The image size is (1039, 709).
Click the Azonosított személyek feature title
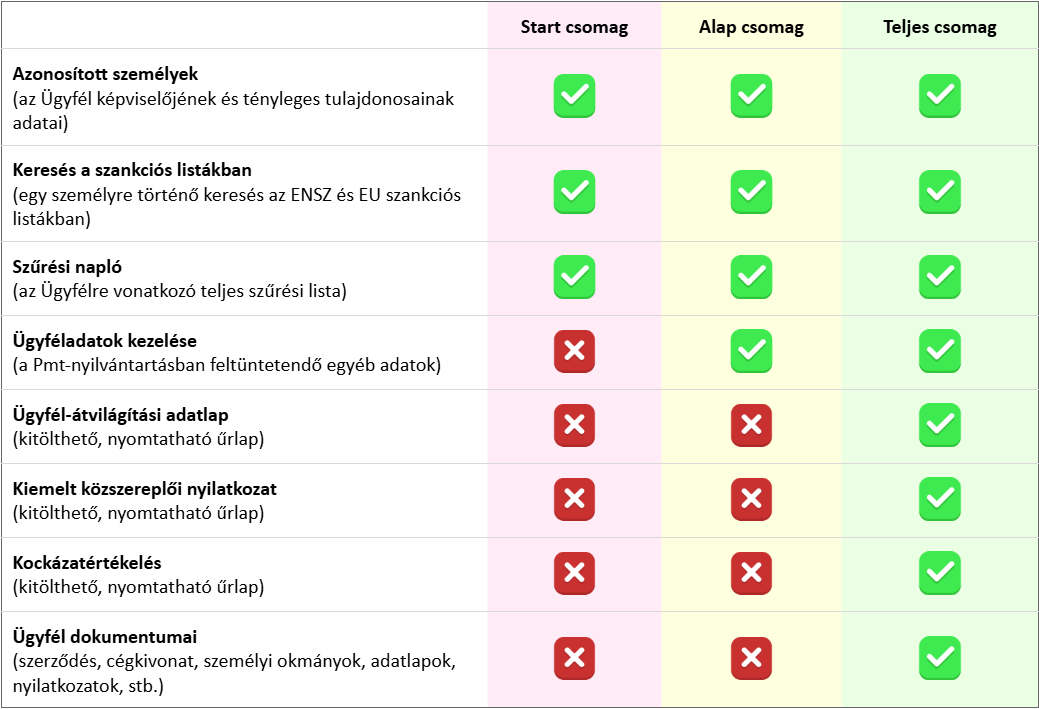click(x=106, y=75)
